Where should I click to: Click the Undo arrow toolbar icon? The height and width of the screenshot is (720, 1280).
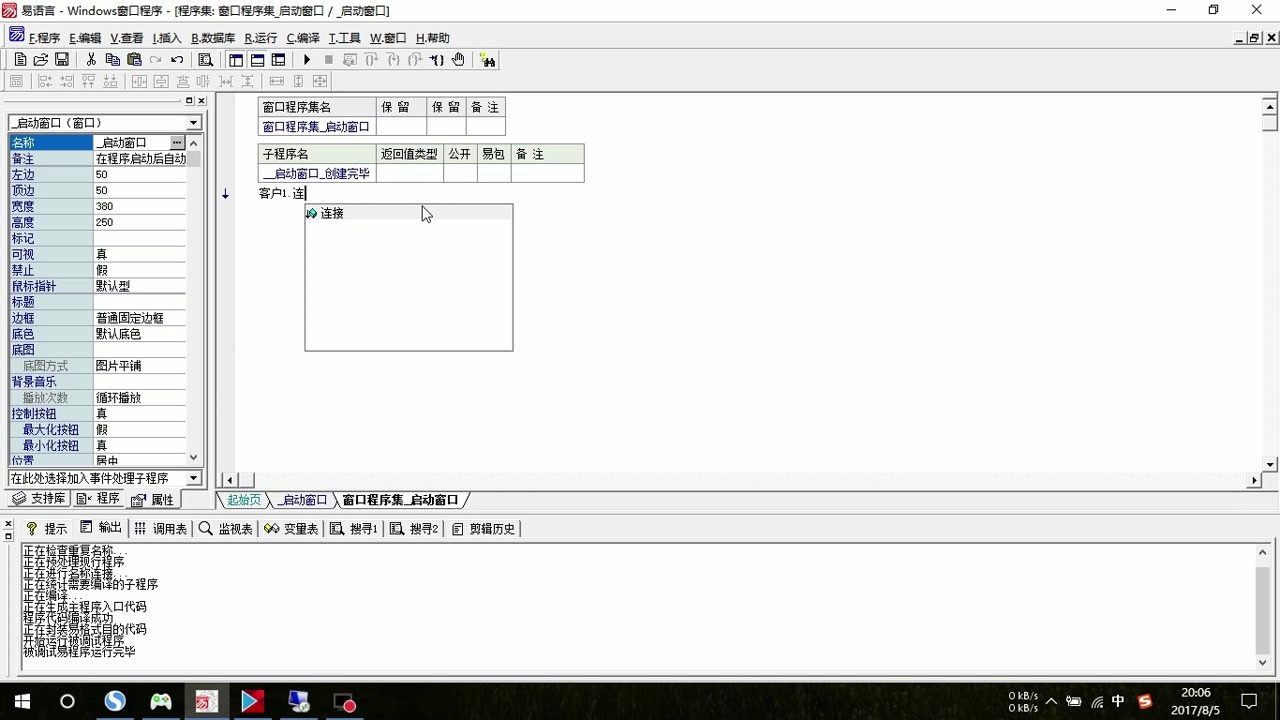pyautogui.click(x=177, y=60)
